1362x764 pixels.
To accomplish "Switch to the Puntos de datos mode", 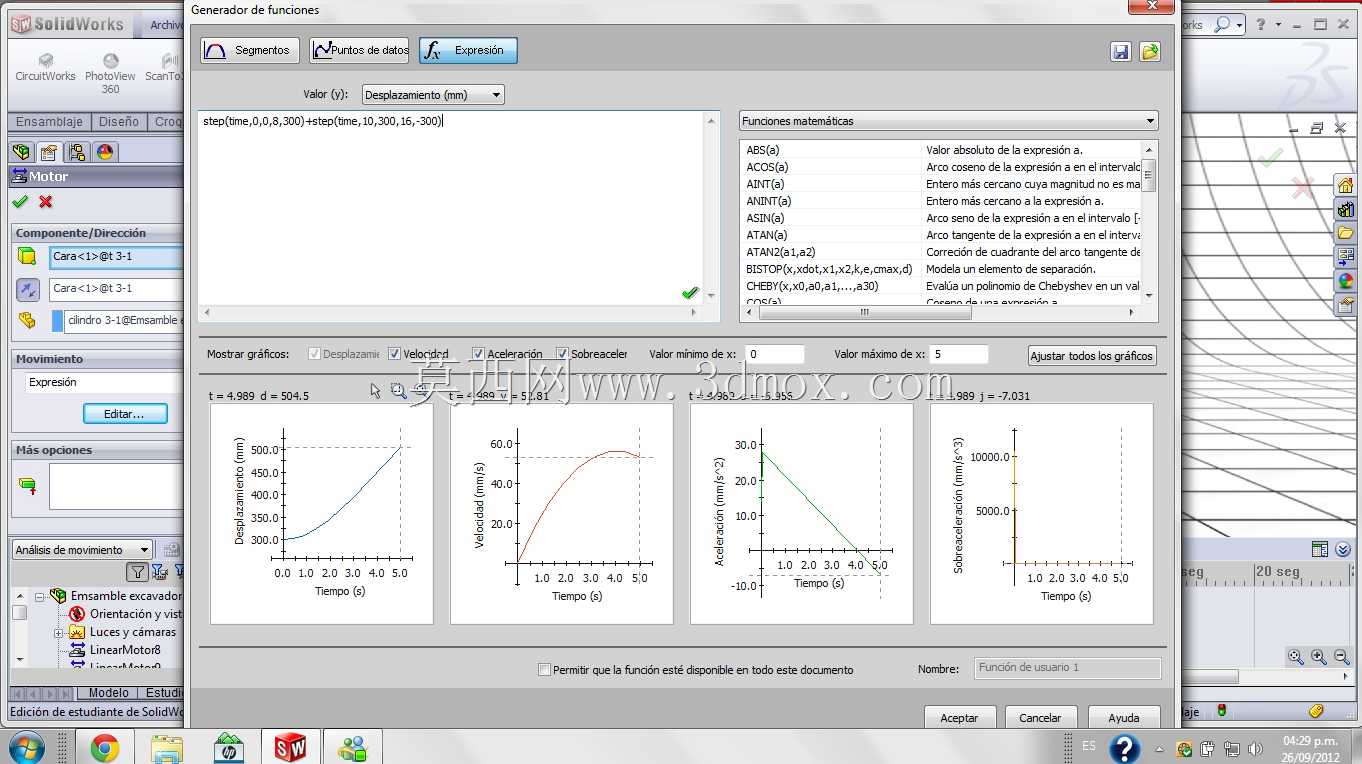I will click(x=359, y=50).
